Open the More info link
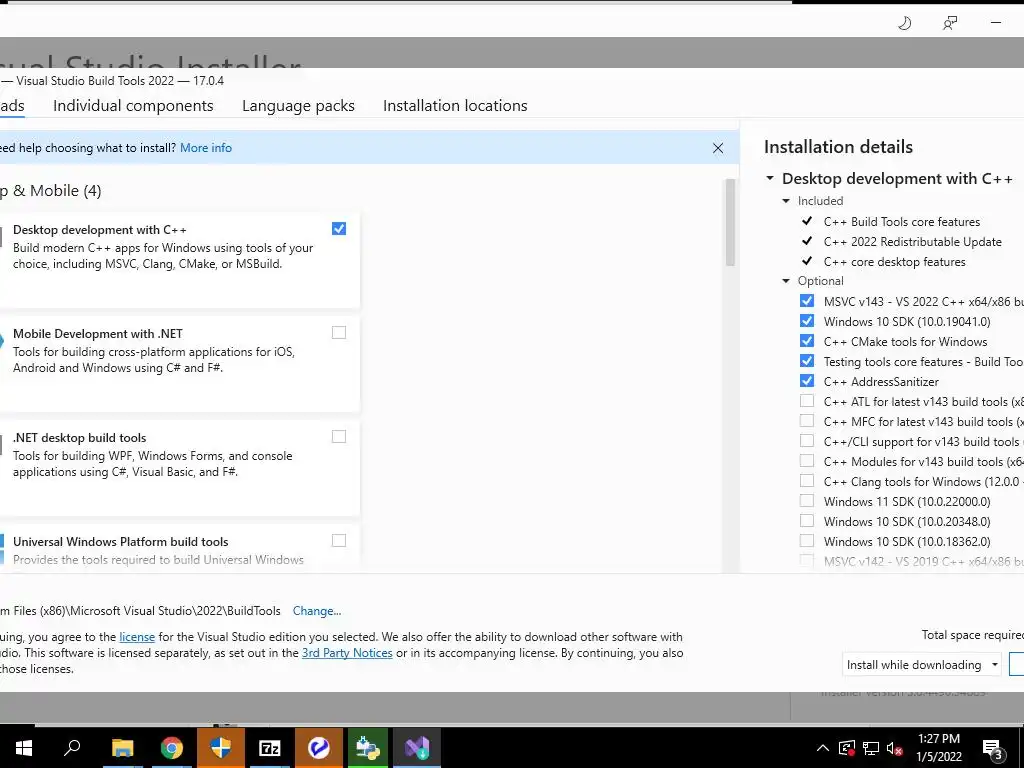Image resolution: width=1024 pixels, height=768 pixels. coord(206,148)
